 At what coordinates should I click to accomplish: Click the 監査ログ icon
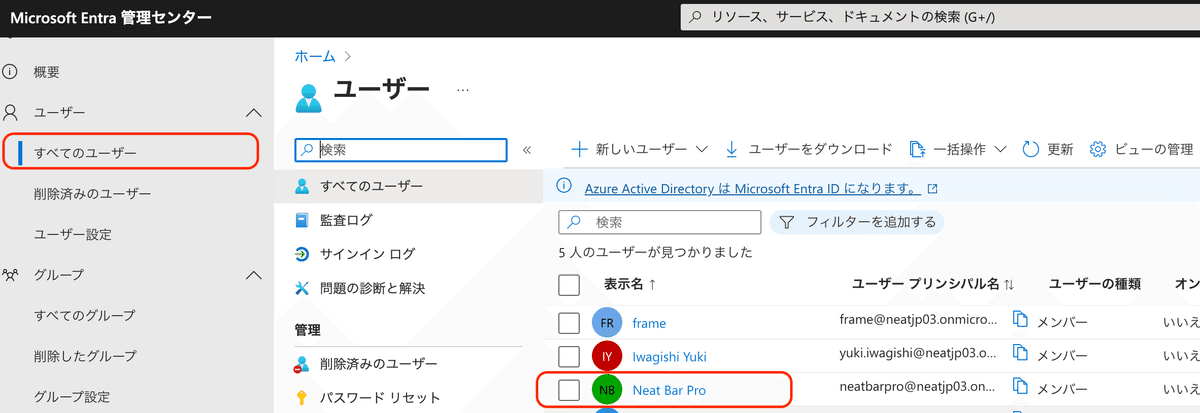pos(303,220)
